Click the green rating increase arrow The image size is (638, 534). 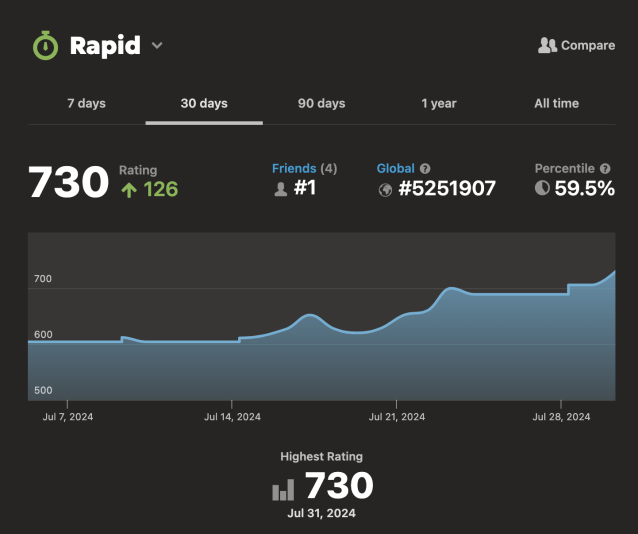pyautogui.click(x=129, y=190)
